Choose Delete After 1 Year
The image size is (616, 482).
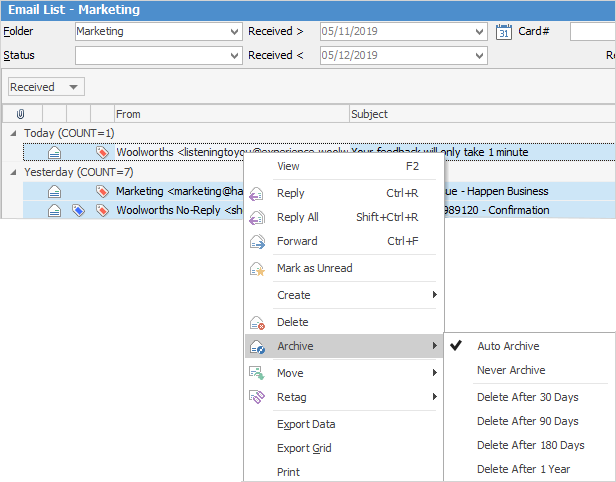[525, 469]
